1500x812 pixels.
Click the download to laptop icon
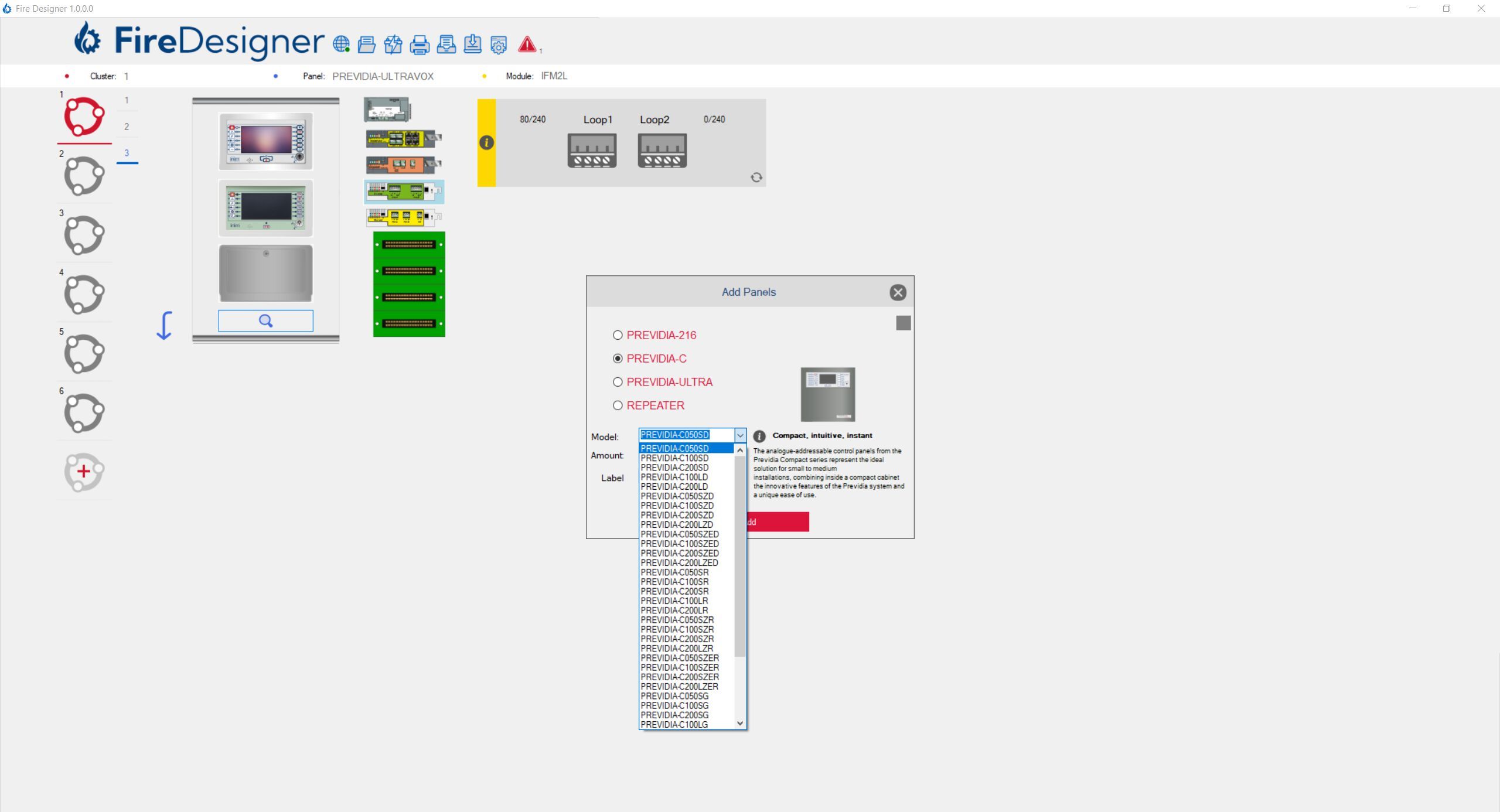click(x=472, y=45)
